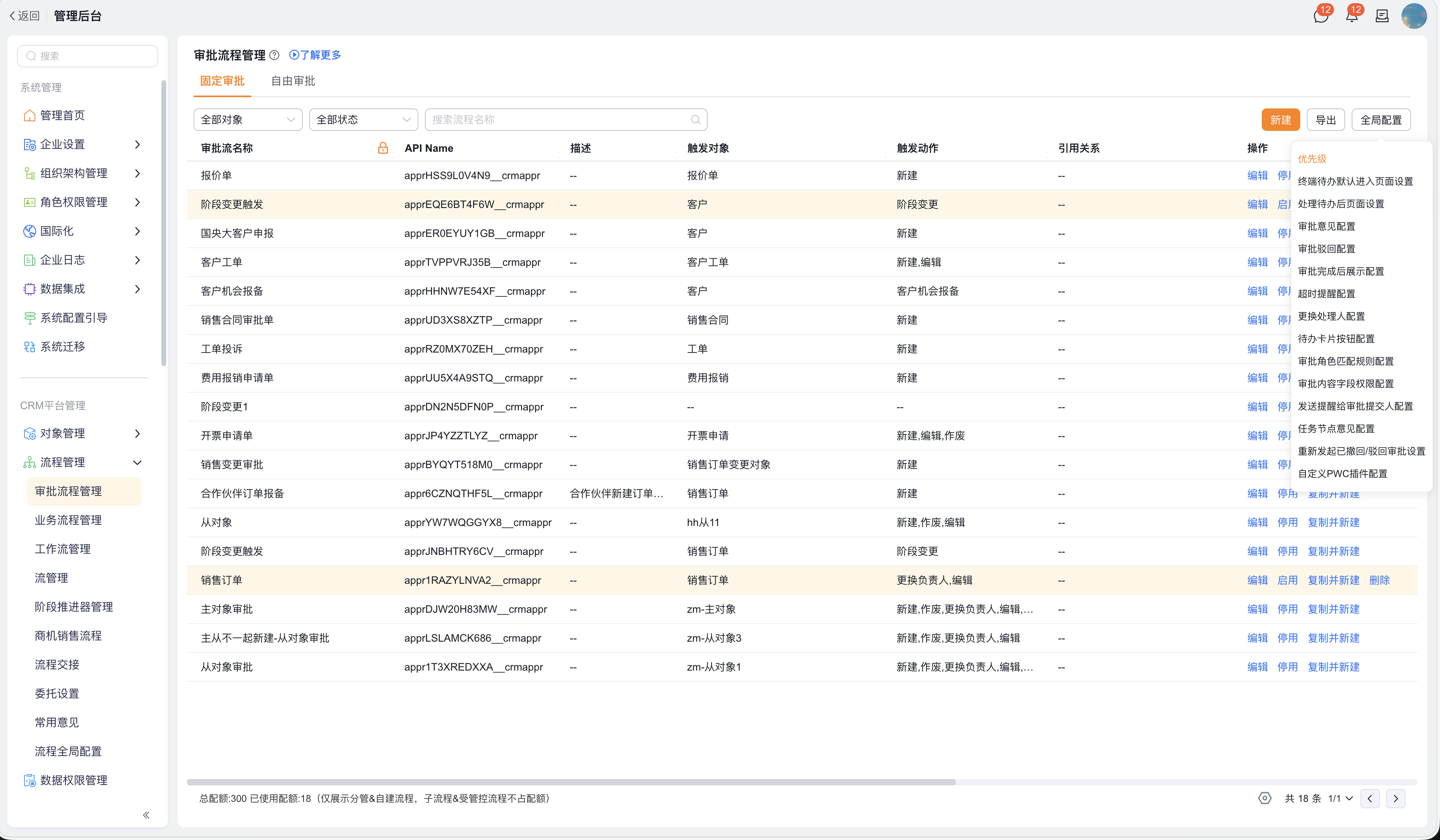The width and height of the screenshot is (1440, 840).
Task: Focus the sidebar 搜索 field
Action: coord(88,56)
